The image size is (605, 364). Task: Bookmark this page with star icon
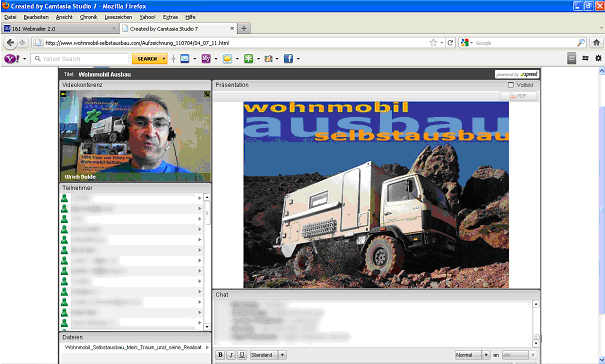pos(433,42)
